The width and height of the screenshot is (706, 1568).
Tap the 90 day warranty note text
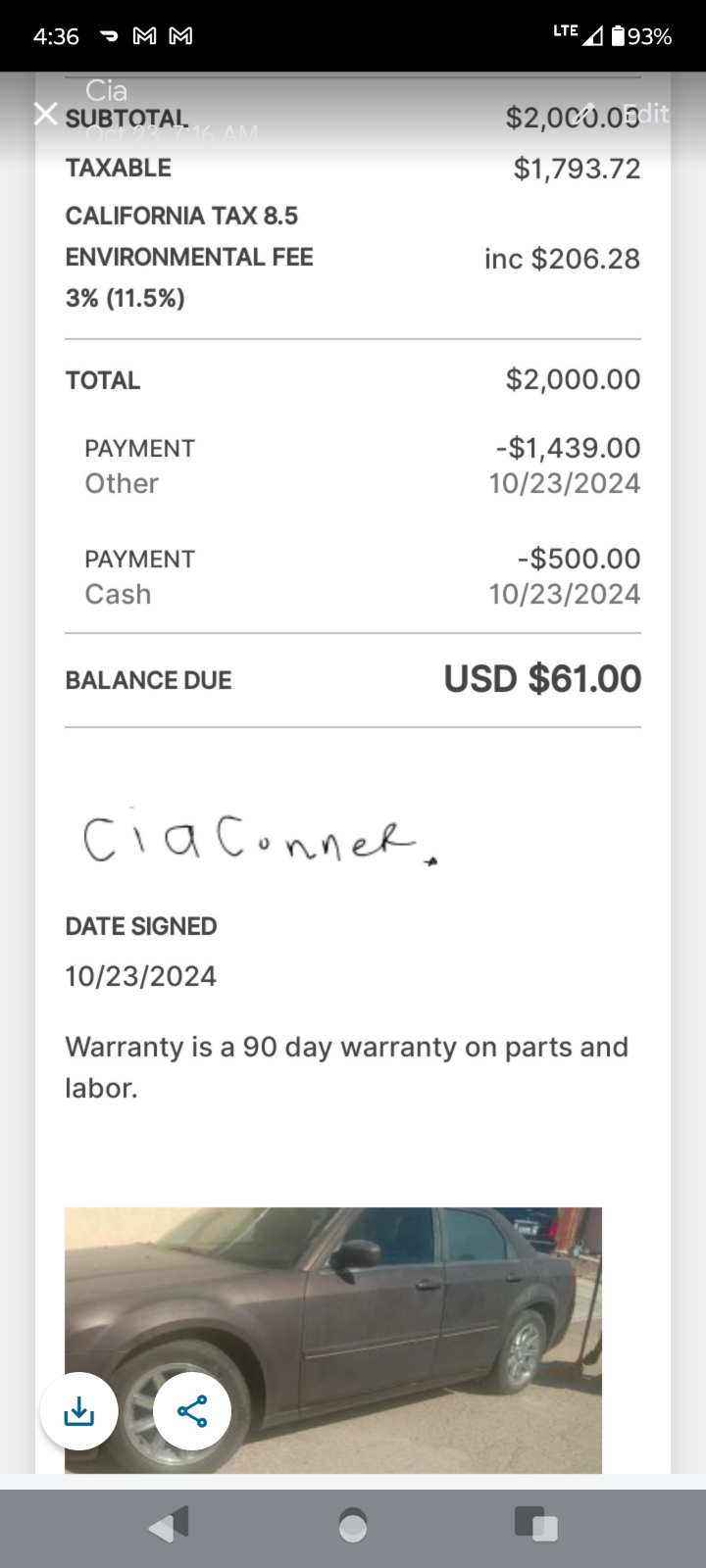[x=346, y=1066]
